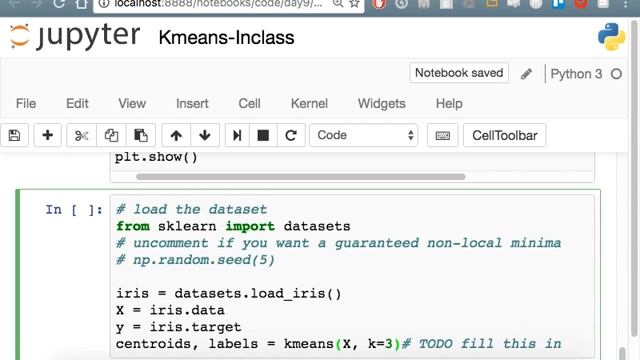
Task: Click the pencil edit mode indicator
Action: (x=527, y=74)
